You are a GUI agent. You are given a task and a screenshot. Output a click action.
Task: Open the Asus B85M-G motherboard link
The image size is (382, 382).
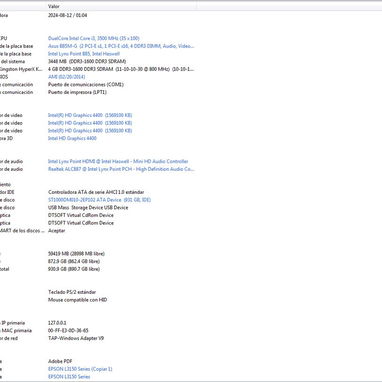121,46
